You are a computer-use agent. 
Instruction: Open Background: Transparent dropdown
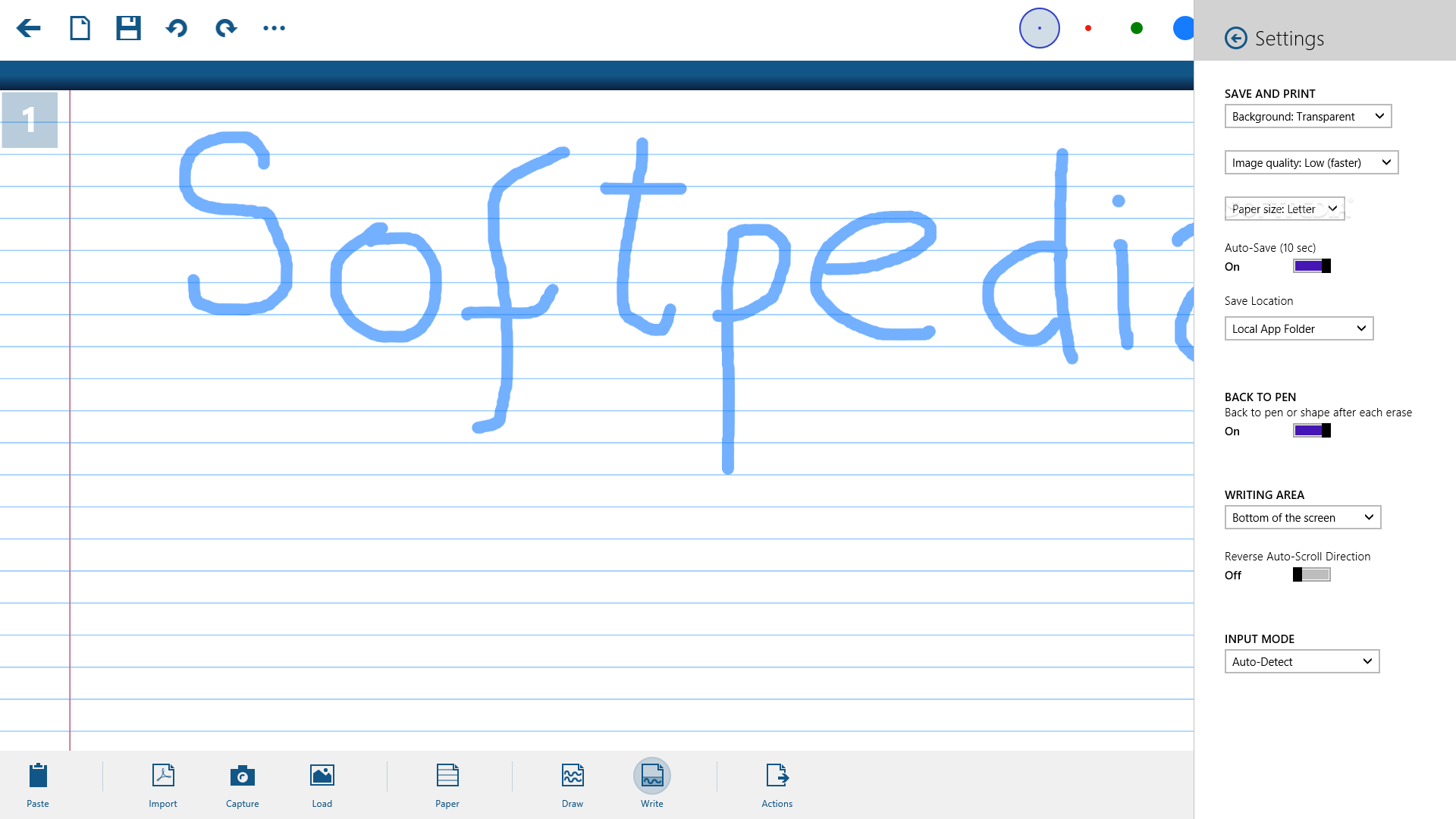point(1308,116)
